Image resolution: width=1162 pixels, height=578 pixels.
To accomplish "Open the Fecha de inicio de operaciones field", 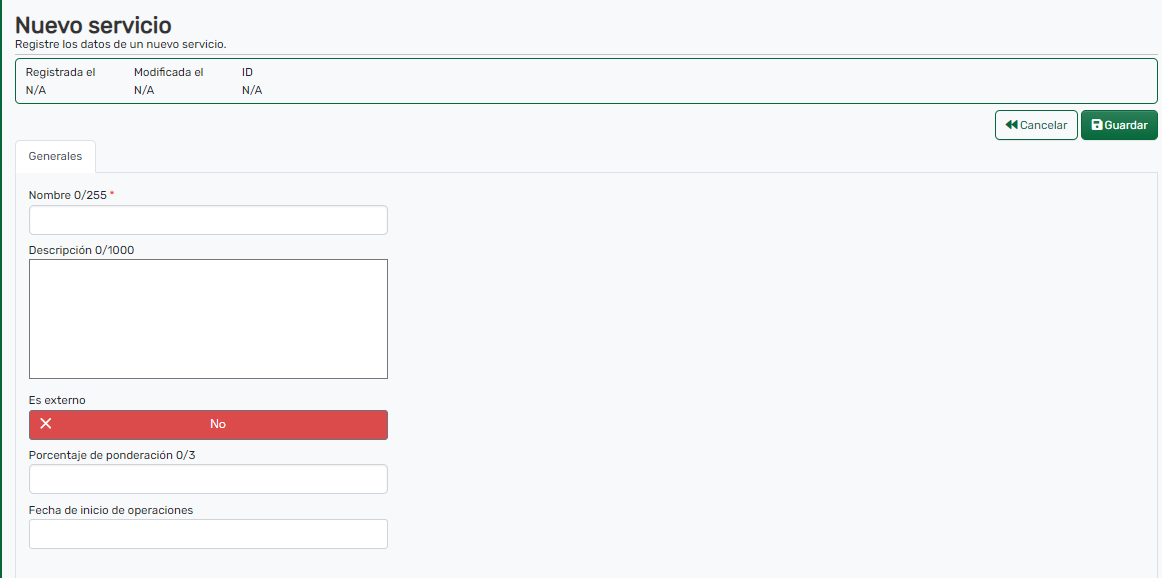I will point(208,534).
